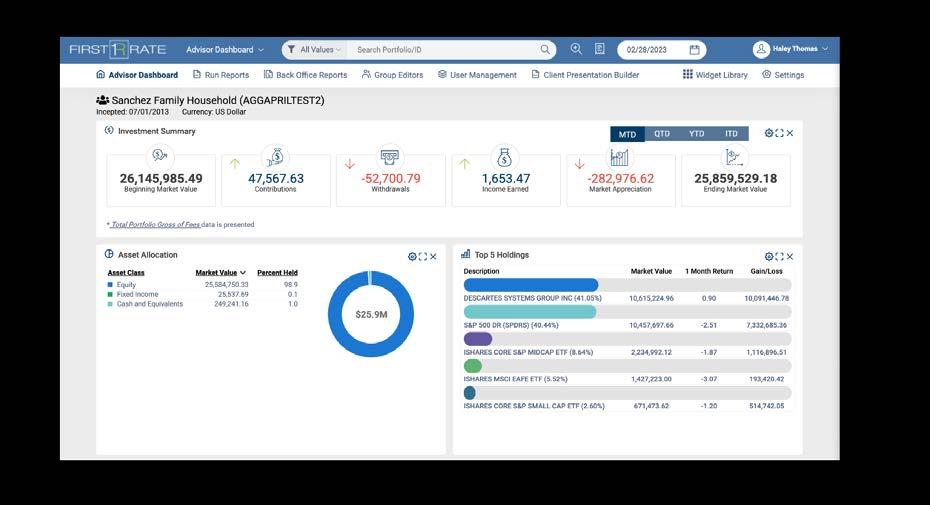The height and width of the screenshot is (505, 930).
Task: Click the Top 5 Holdings bar chart icon
Action: coord(466,254)
